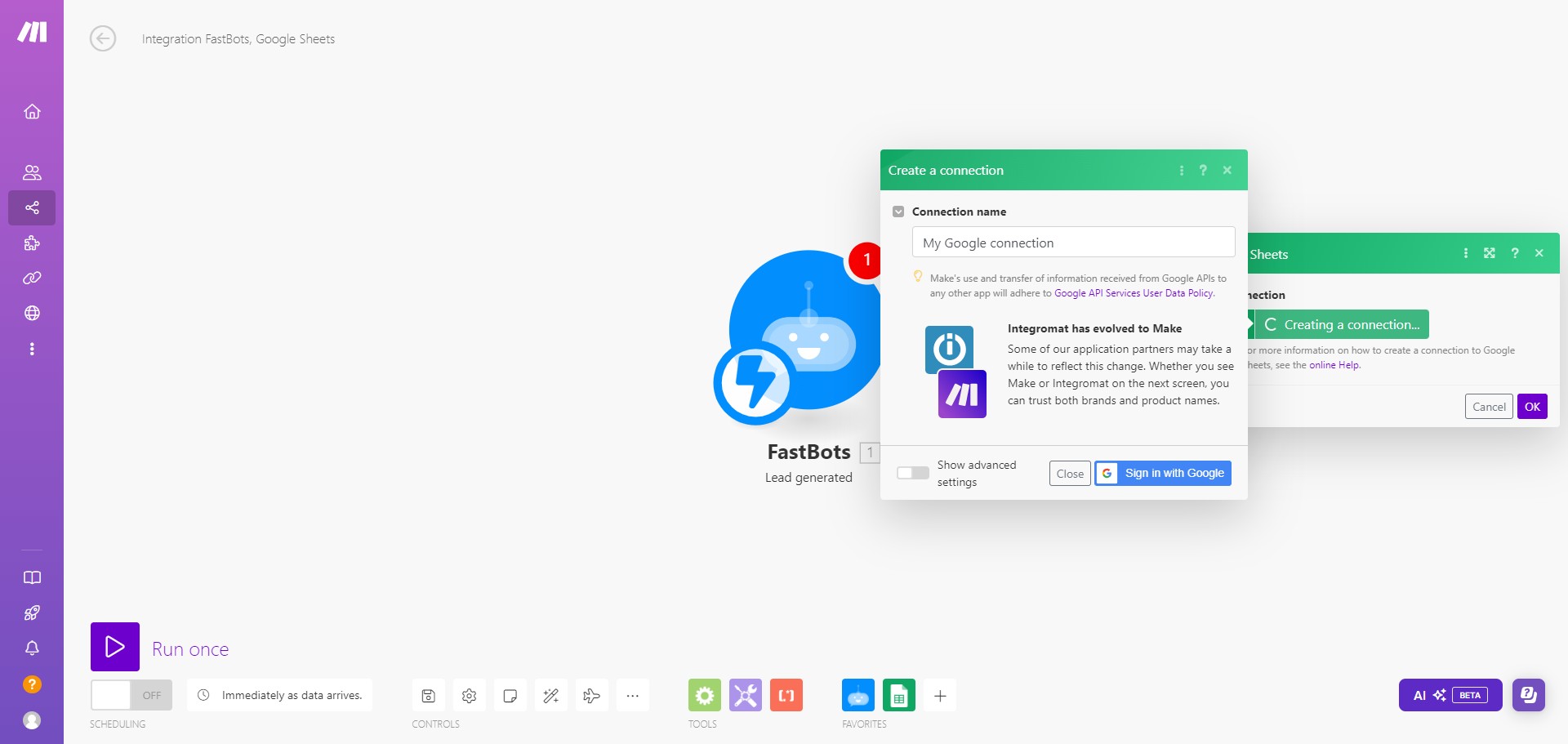Image resolution: width=1568 pixels, height=744 pixels.
Task: Open the Google API Services User Data Policy link
Action: click(x=1134, y=292)
